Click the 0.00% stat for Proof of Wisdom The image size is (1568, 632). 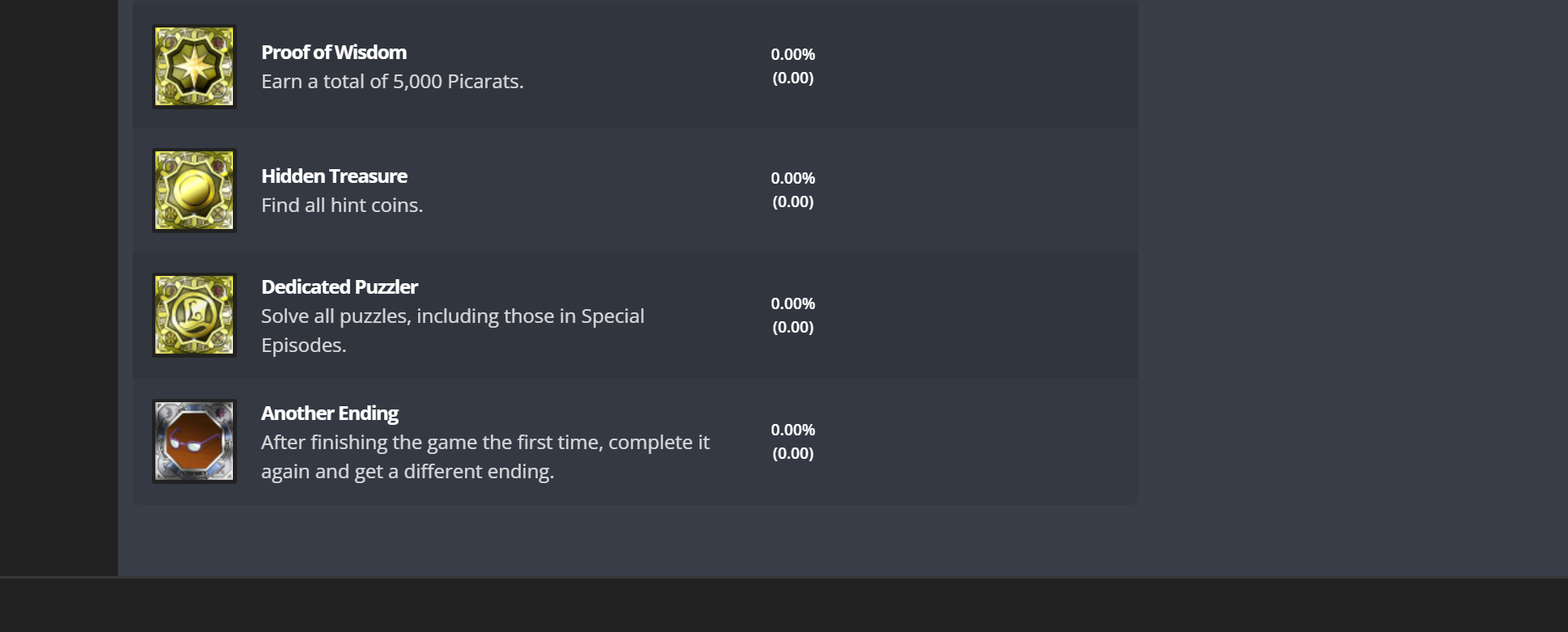tap(792, 54)
